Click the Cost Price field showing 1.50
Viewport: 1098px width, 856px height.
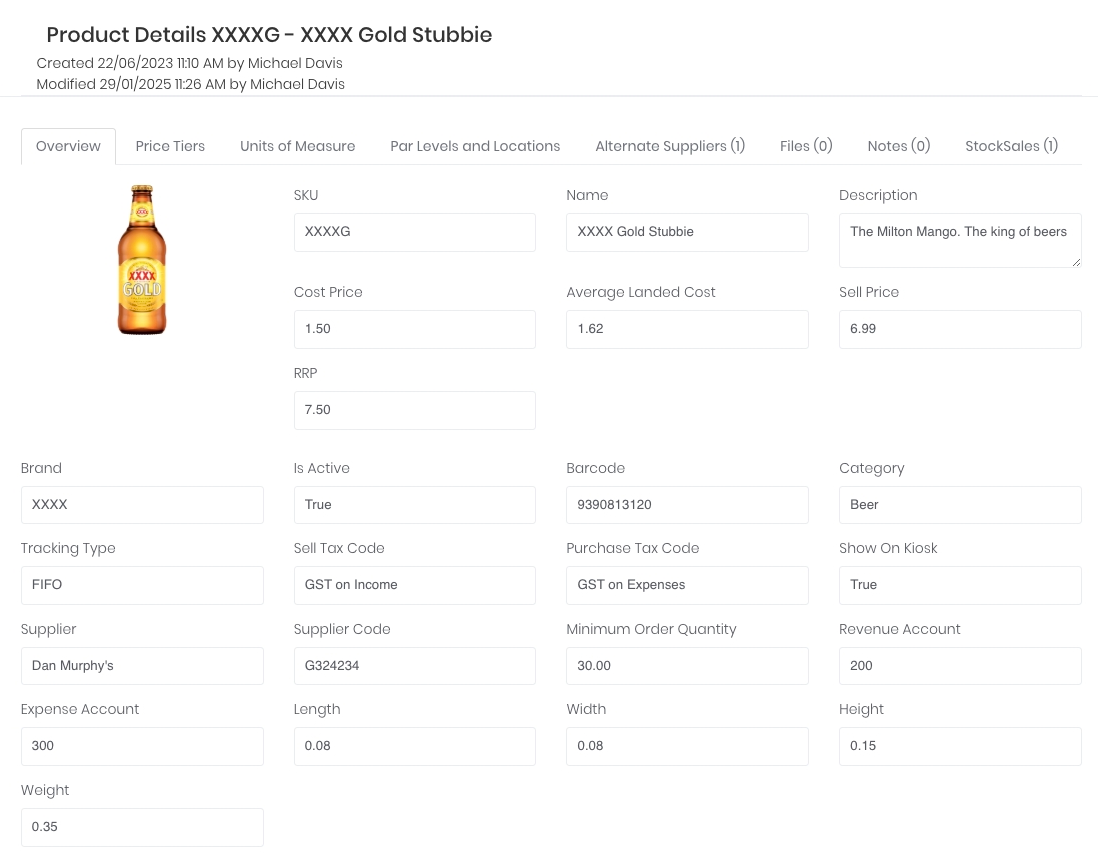click(x=415, y=329)
